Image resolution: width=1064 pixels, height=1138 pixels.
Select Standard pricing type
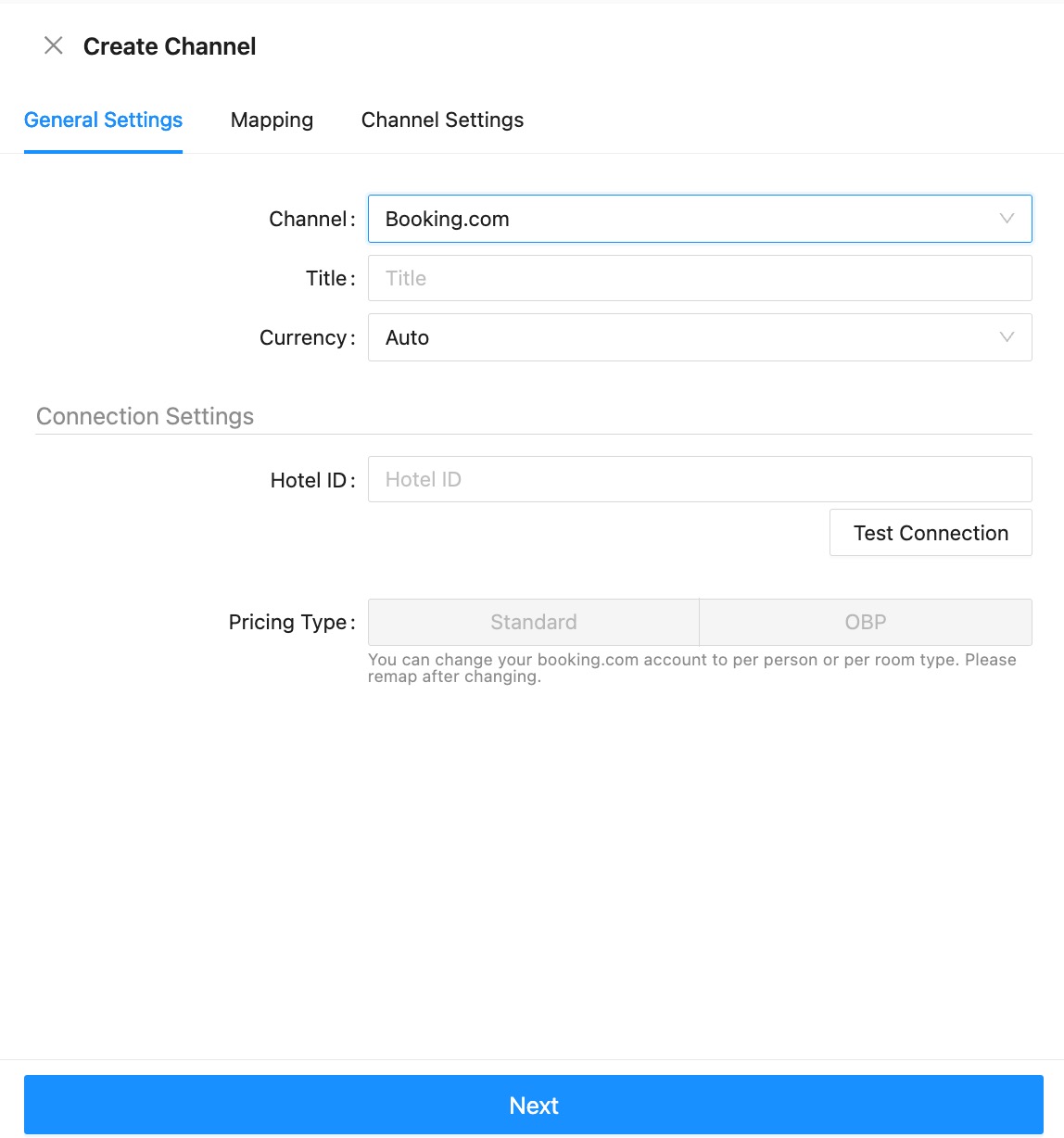(534, 622)
